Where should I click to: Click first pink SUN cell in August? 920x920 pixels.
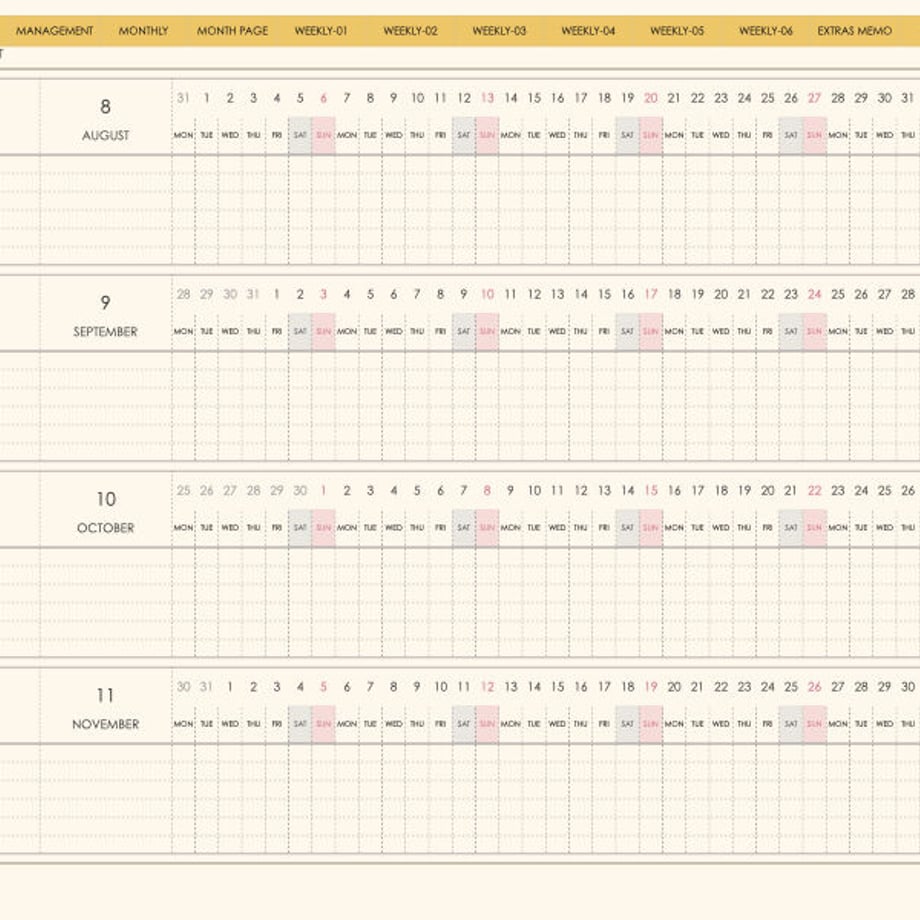pos(323,136)
